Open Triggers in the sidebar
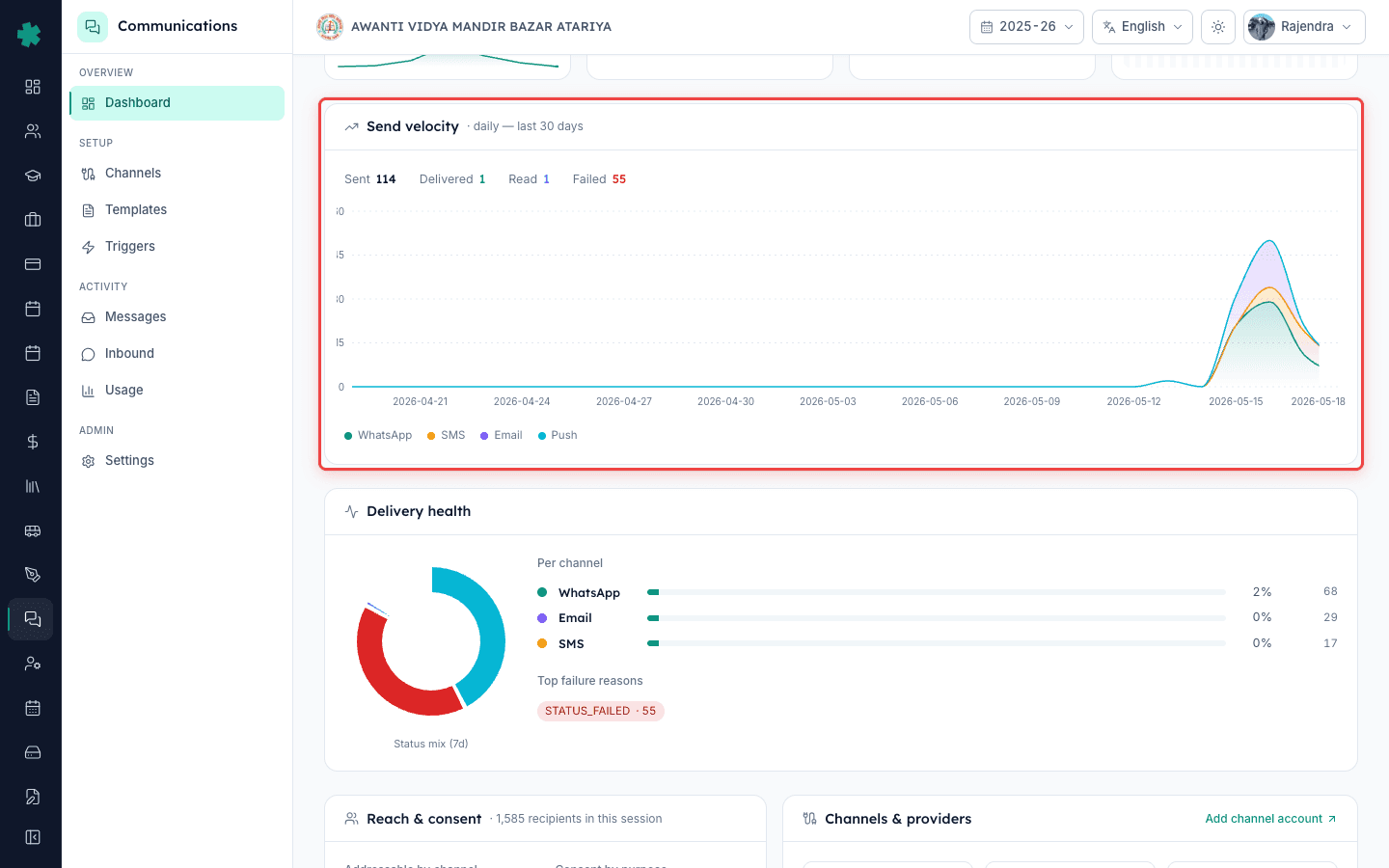The width and height of the screenshot is (1389, 868). 177,247
